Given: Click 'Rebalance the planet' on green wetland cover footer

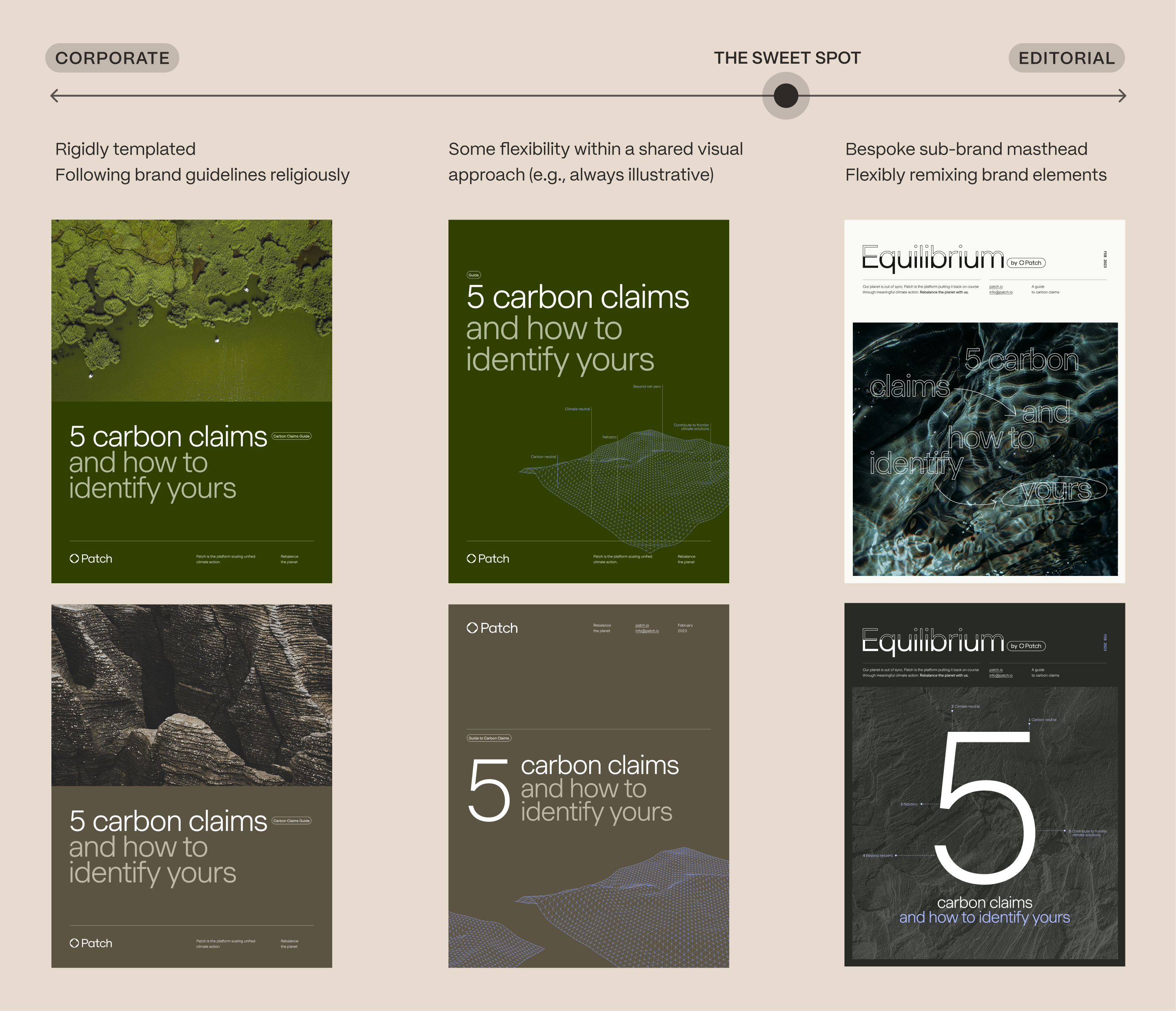Looking at the screenshot, I should pyautogui.click(x=289, y=559).
